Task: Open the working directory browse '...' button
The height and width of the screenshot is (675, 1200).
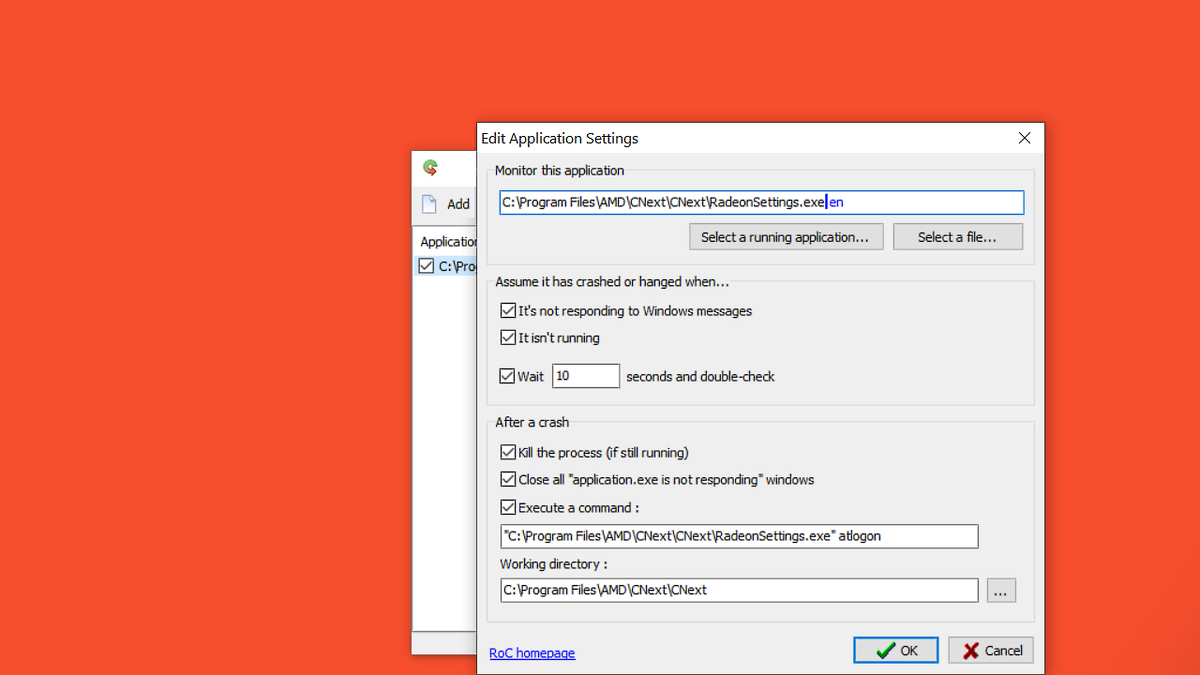Action: 1001,590
